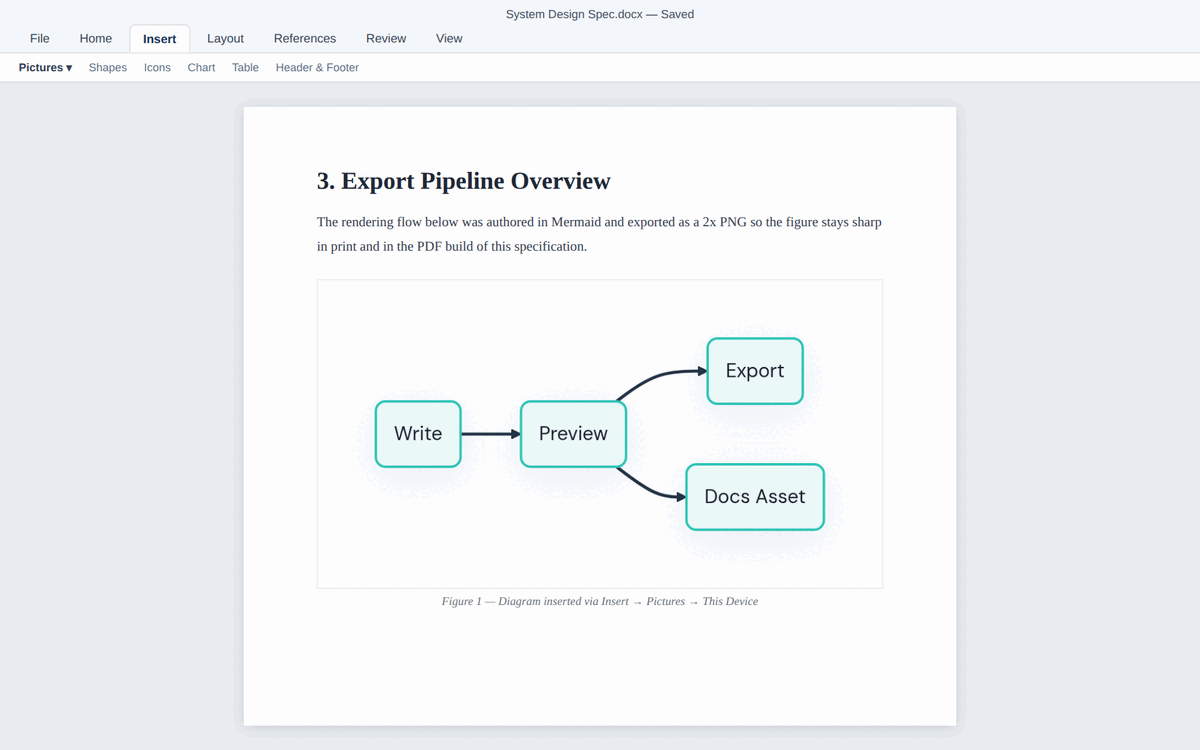The width and height of the screenshot is (1200, 750).
Task: Click the Export node in the diagram
Action: 755,371
